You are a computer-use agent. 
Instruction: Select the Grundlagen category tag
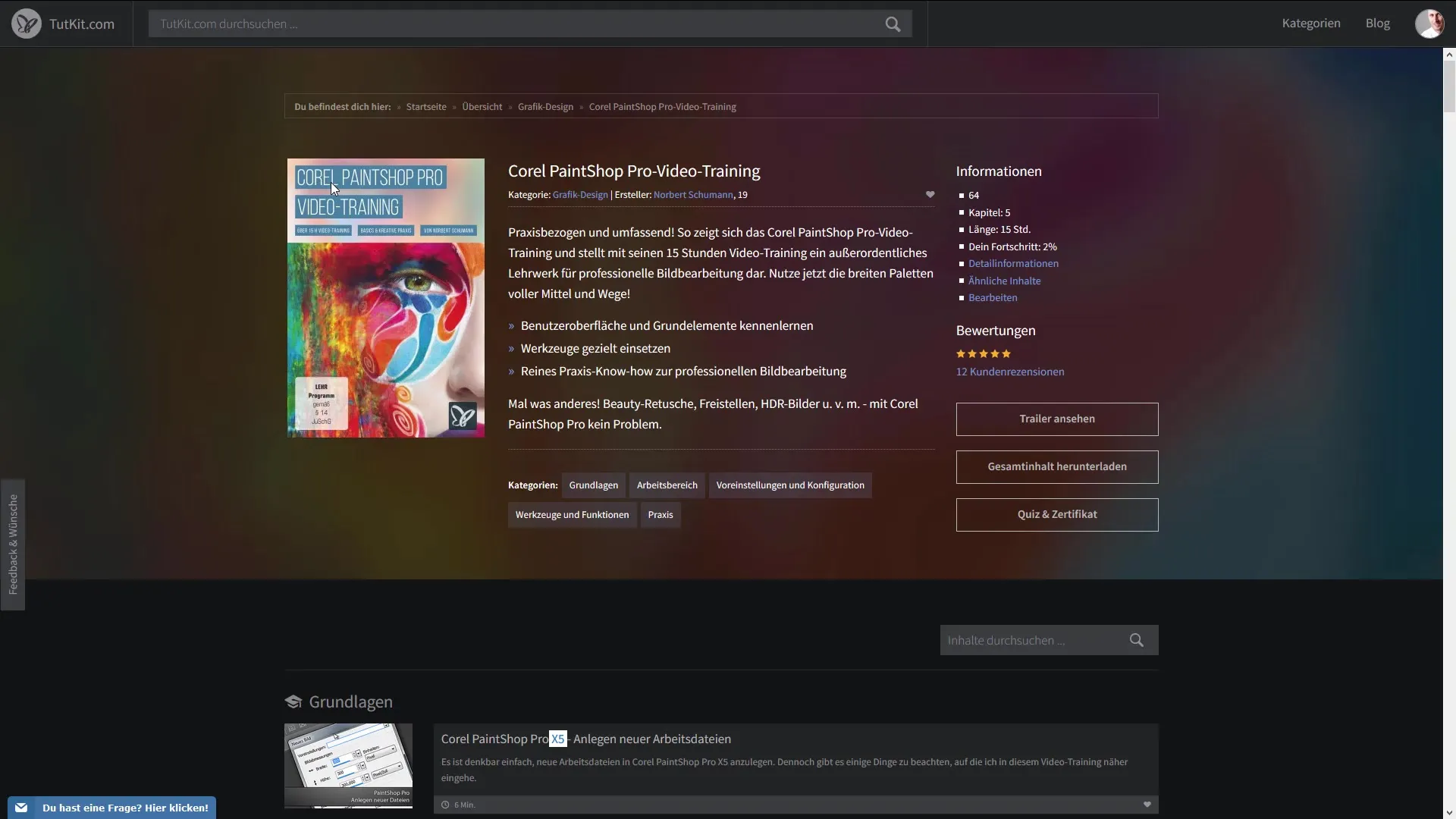[x=594, y=485]
